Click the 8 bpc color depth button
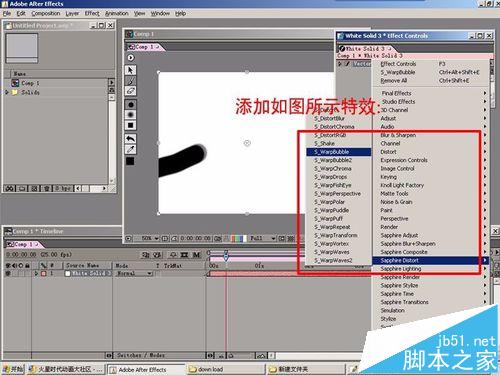The width and height of the screenshot is (500, 375). click(x=63, y=189)
